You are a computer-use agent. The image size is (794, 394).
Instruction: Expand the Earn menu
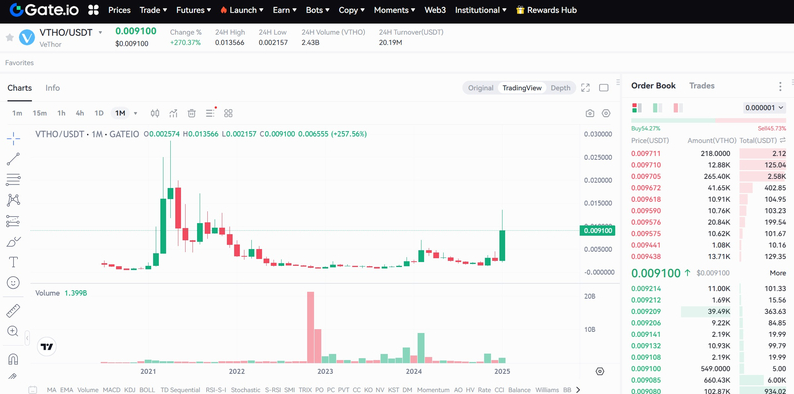285,10
